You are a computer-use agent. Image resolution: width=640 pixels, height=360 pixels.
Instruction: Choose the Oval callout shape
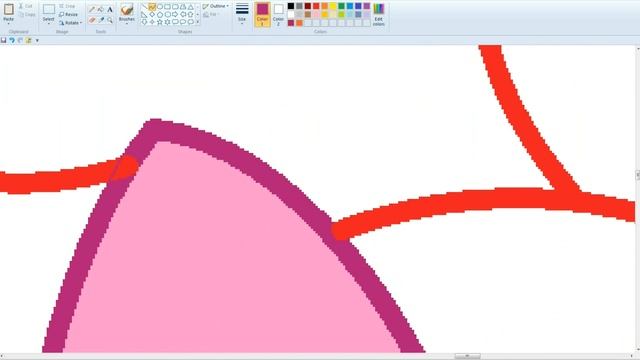[x=183, y=22]
